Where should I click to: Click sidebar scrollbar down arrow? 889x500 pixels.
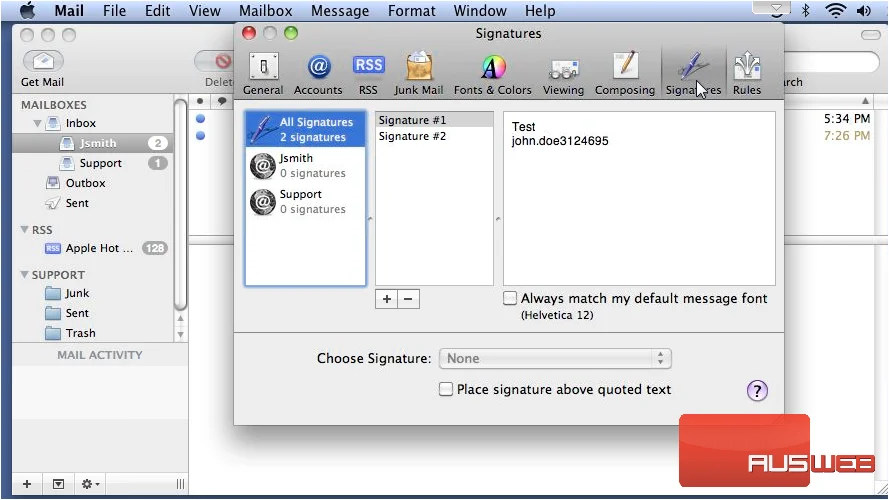180,334
